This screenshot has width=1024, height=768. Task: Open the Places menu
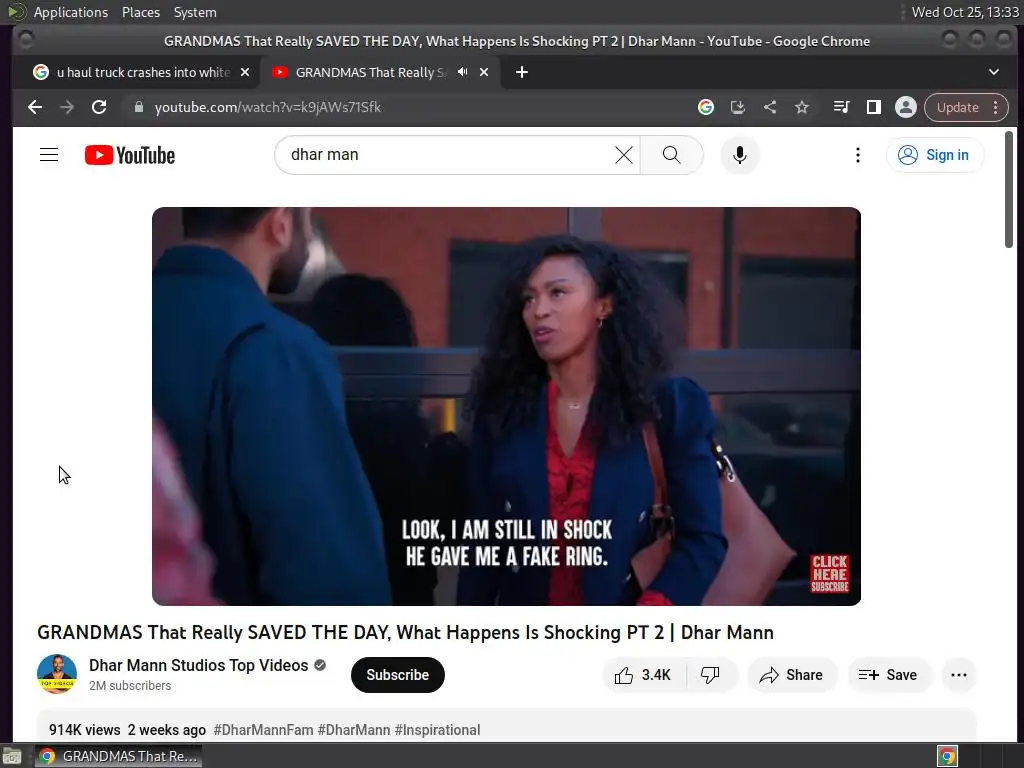click(x=140, y=12)
